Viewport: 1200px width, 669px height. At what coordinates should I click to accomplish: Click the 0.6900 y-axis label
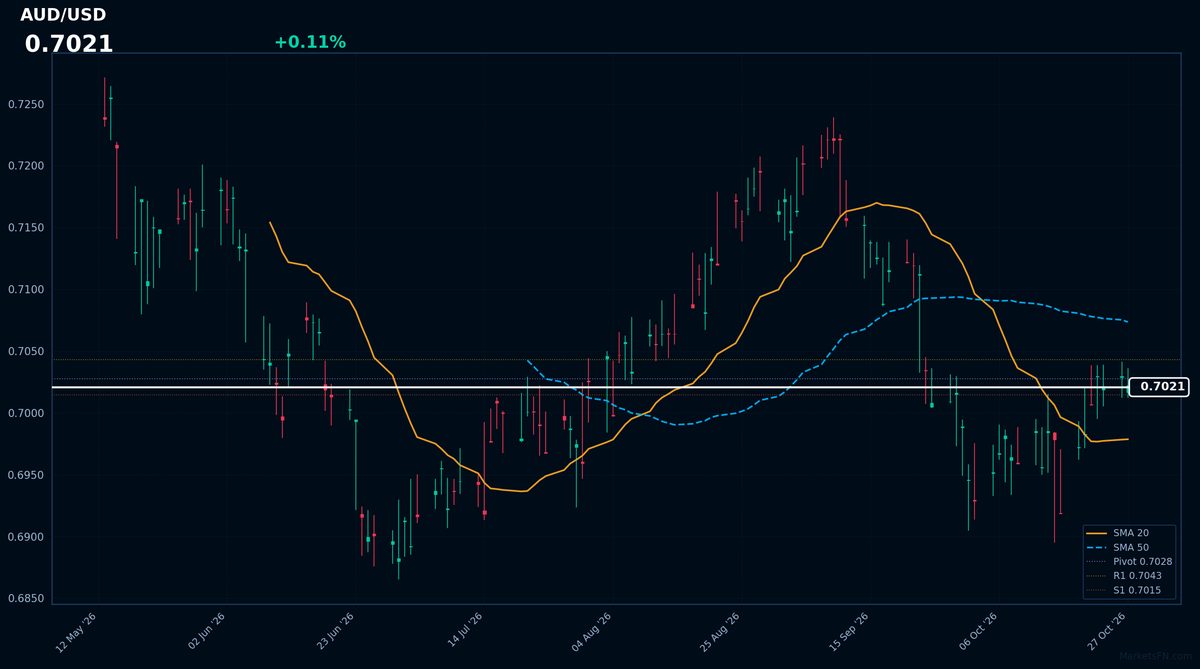[26, 537]
